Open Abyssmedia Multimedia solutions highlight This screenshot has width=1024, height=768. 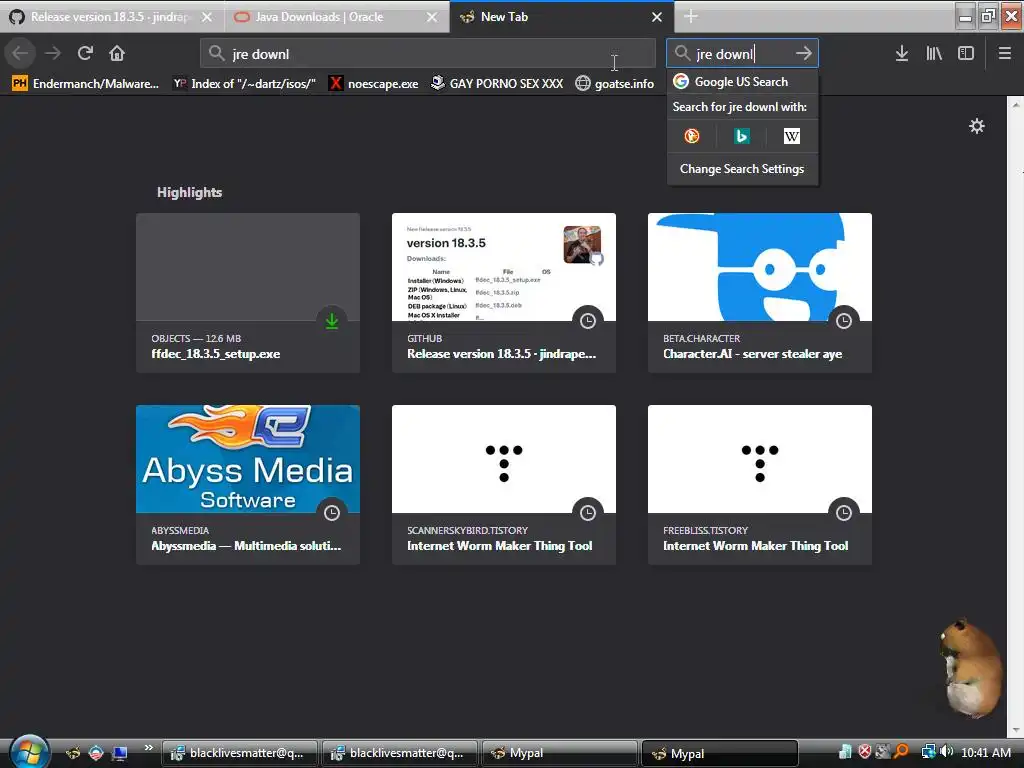(248, 485)
